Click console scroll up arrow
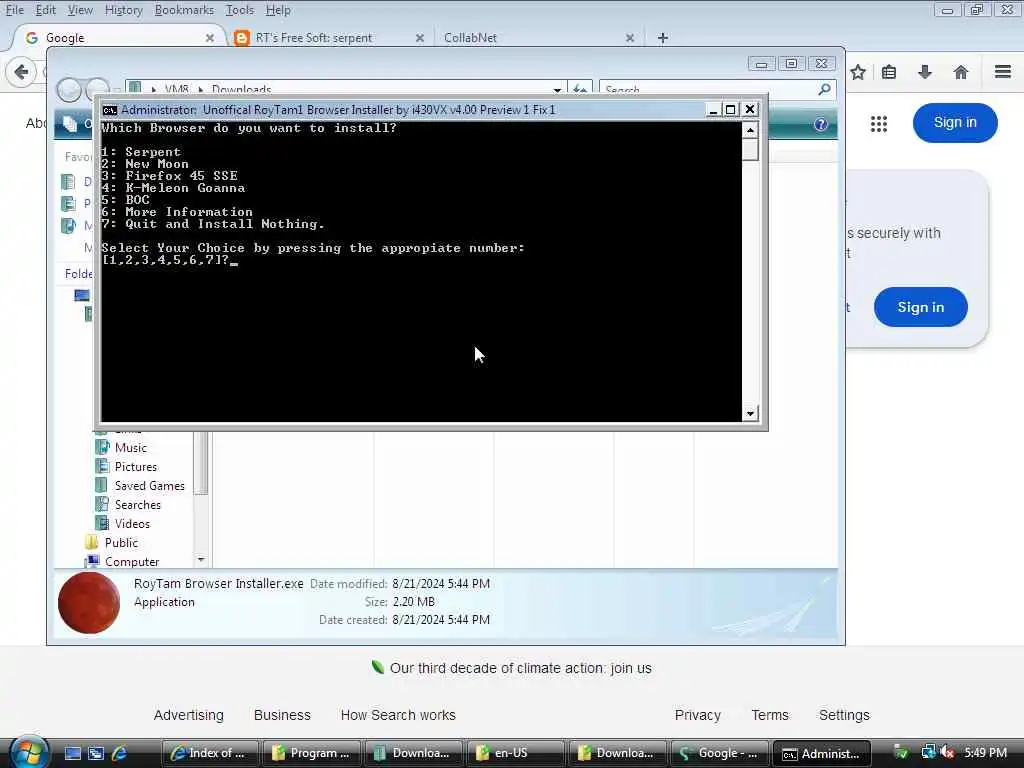 coord(750,130)
